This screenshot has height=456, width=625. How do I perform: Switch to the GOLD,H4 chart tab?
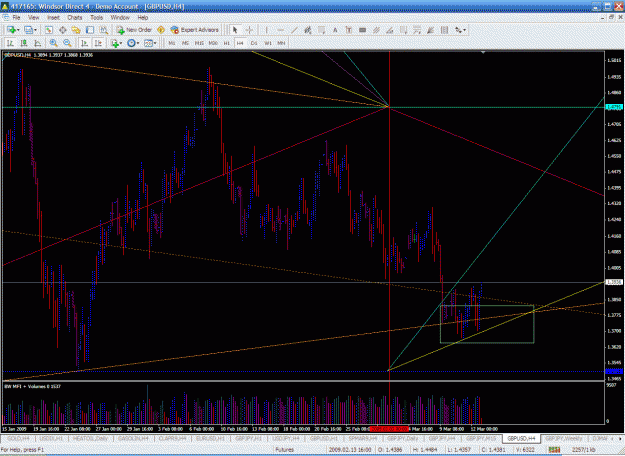(x=19, y=438)
